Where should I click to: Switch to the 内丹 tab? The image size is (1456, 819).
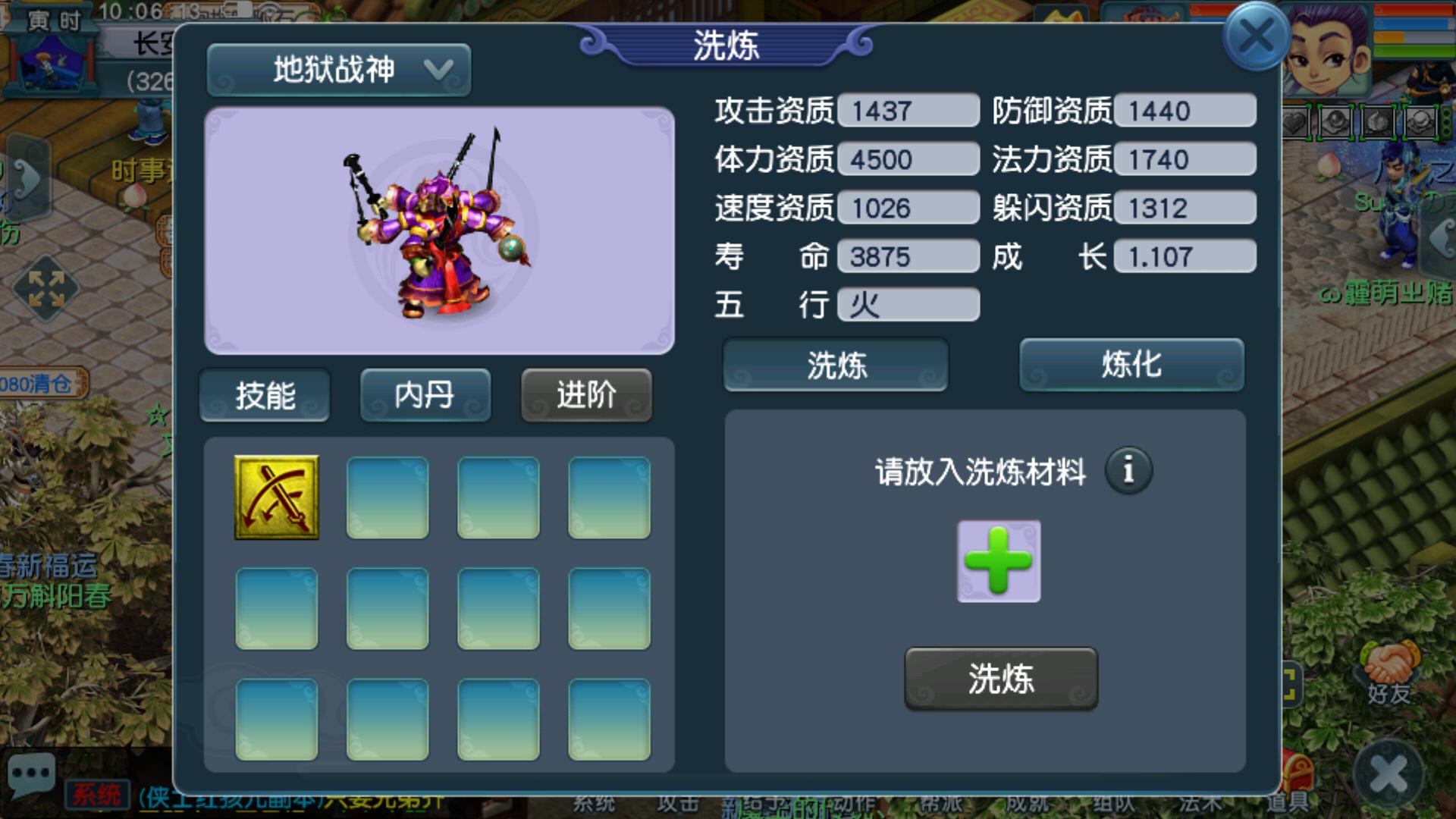[x=425, y=395]
